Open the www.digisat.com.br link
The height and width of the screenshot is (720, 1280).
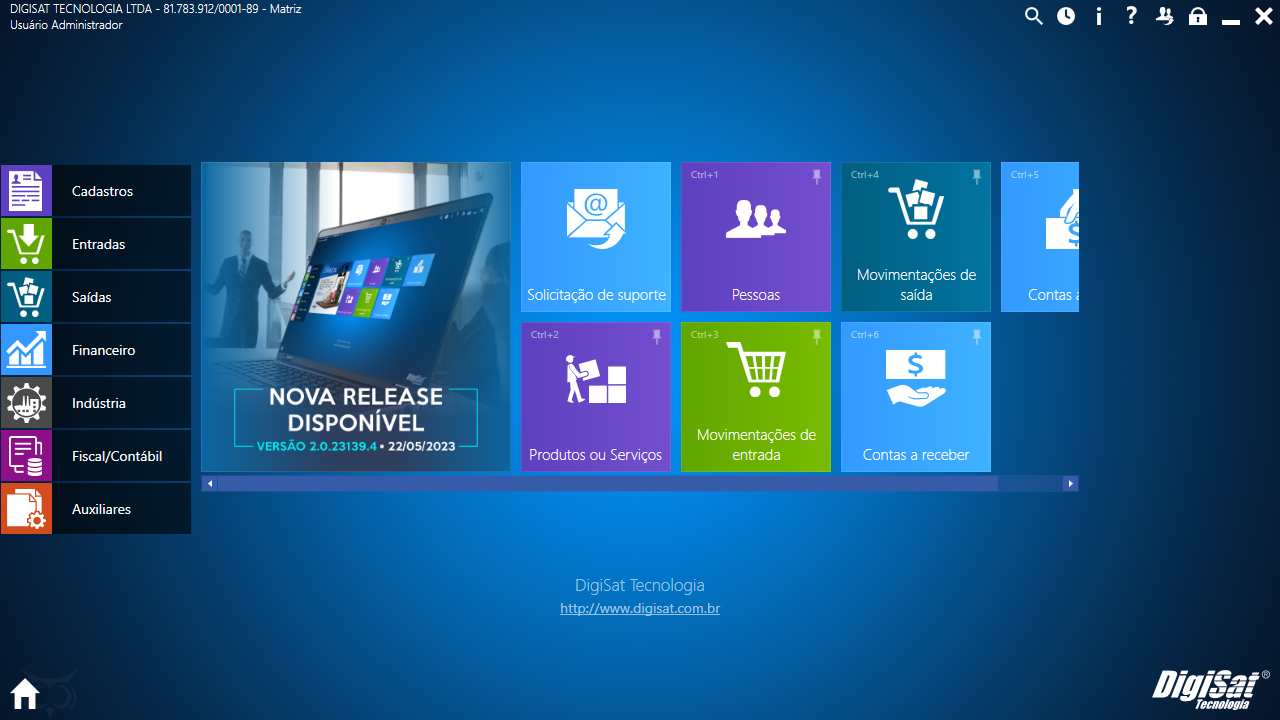tap(640, 608)
